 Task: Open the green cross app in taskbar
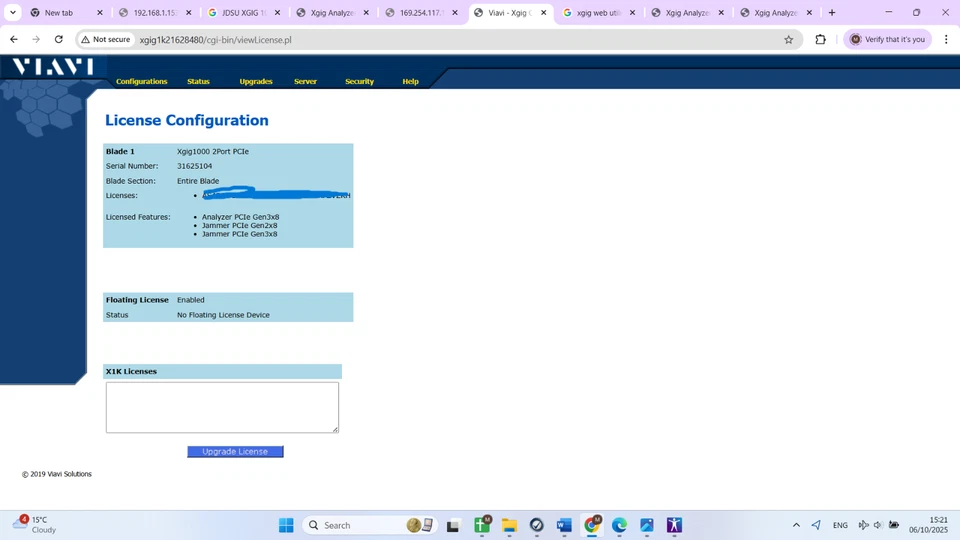(x=482, y=525)
